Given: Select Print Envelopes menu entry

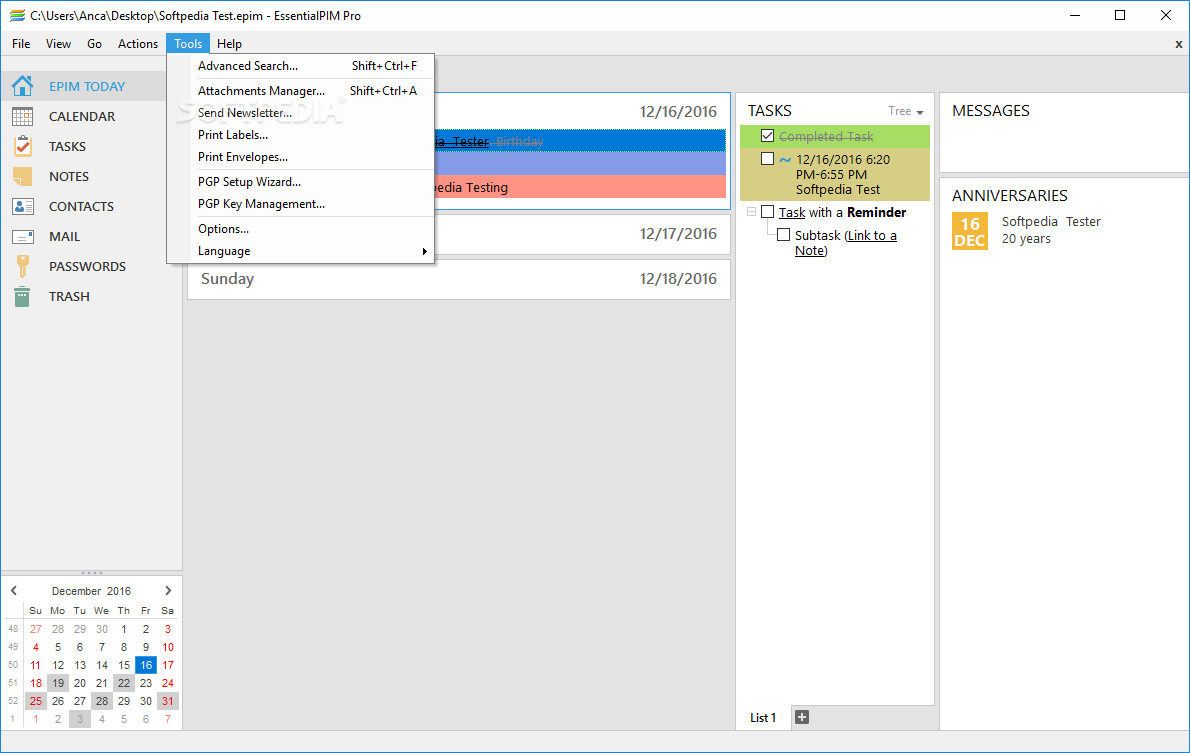Looking at the screenshot, I should (301, 157).
